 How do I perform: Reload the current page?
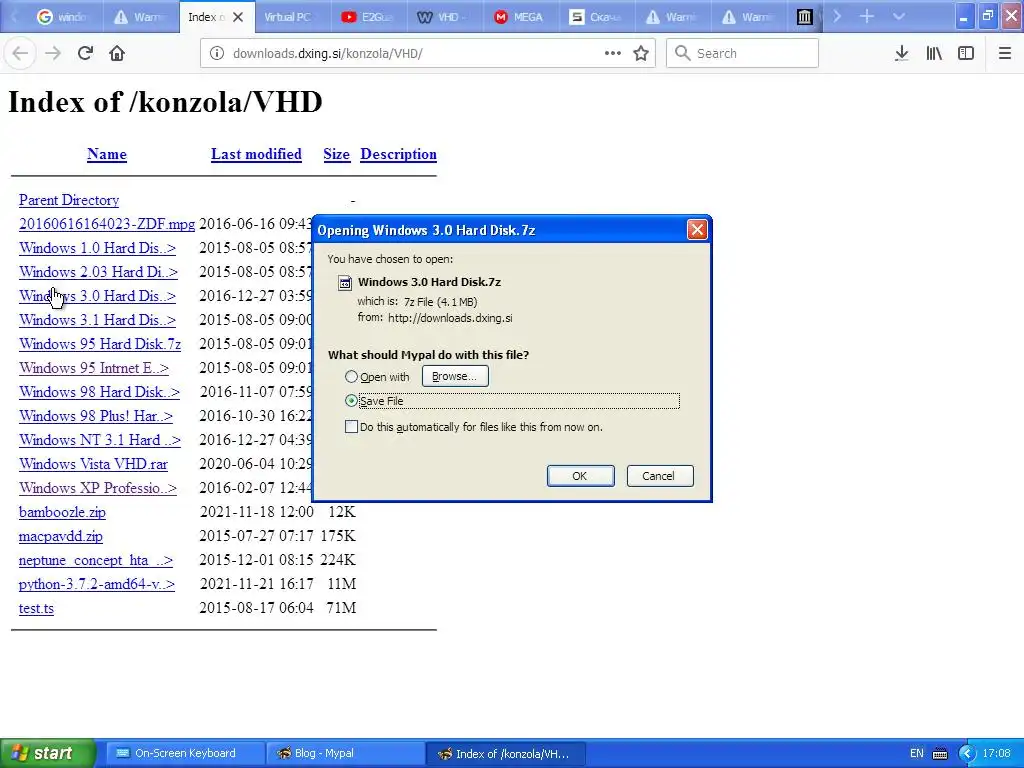pyautogui.click(x=85, y=53)
